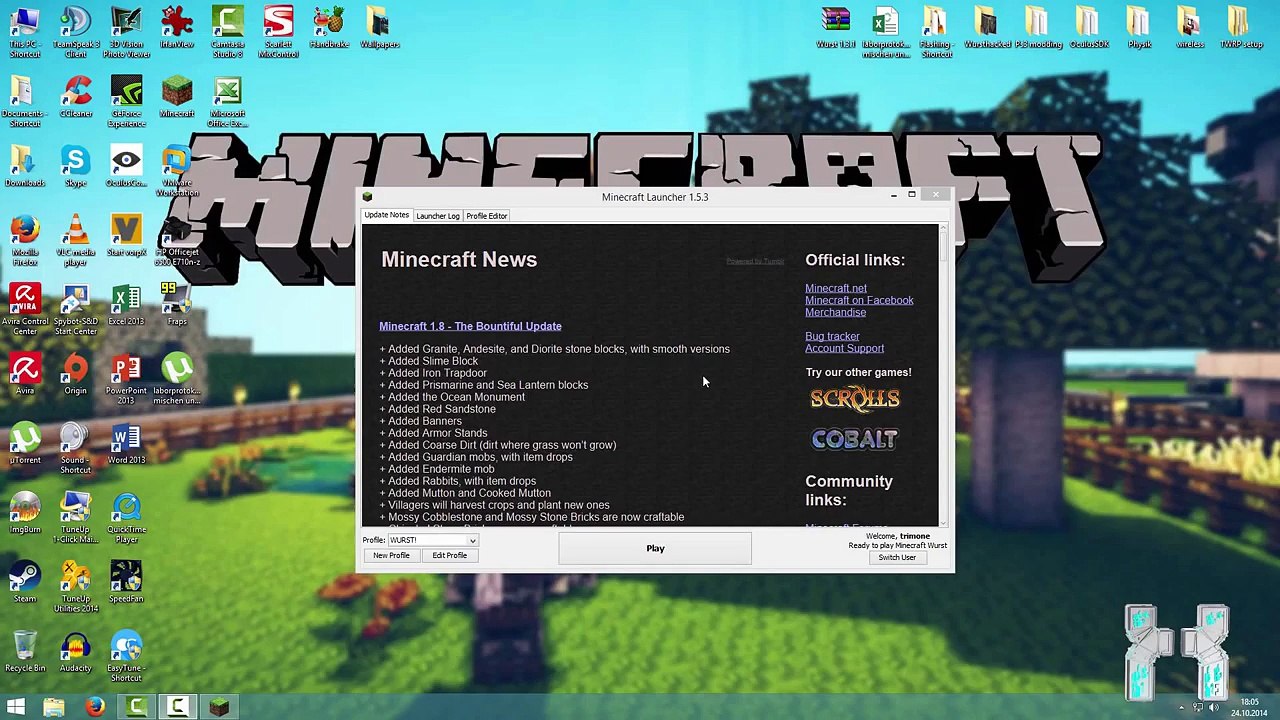Open File Explorer from the taskbar

54,708
